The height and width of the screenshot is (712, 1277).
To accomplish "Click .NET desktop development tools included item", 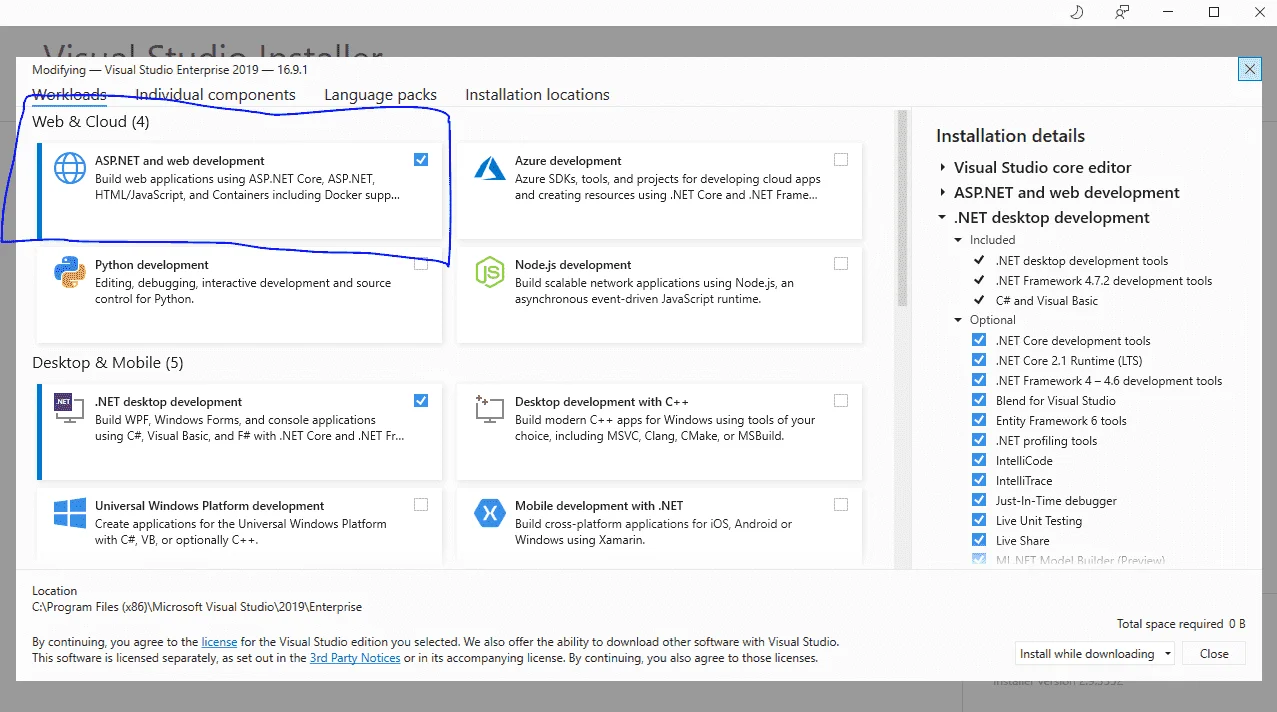I will pos(1081,260).
